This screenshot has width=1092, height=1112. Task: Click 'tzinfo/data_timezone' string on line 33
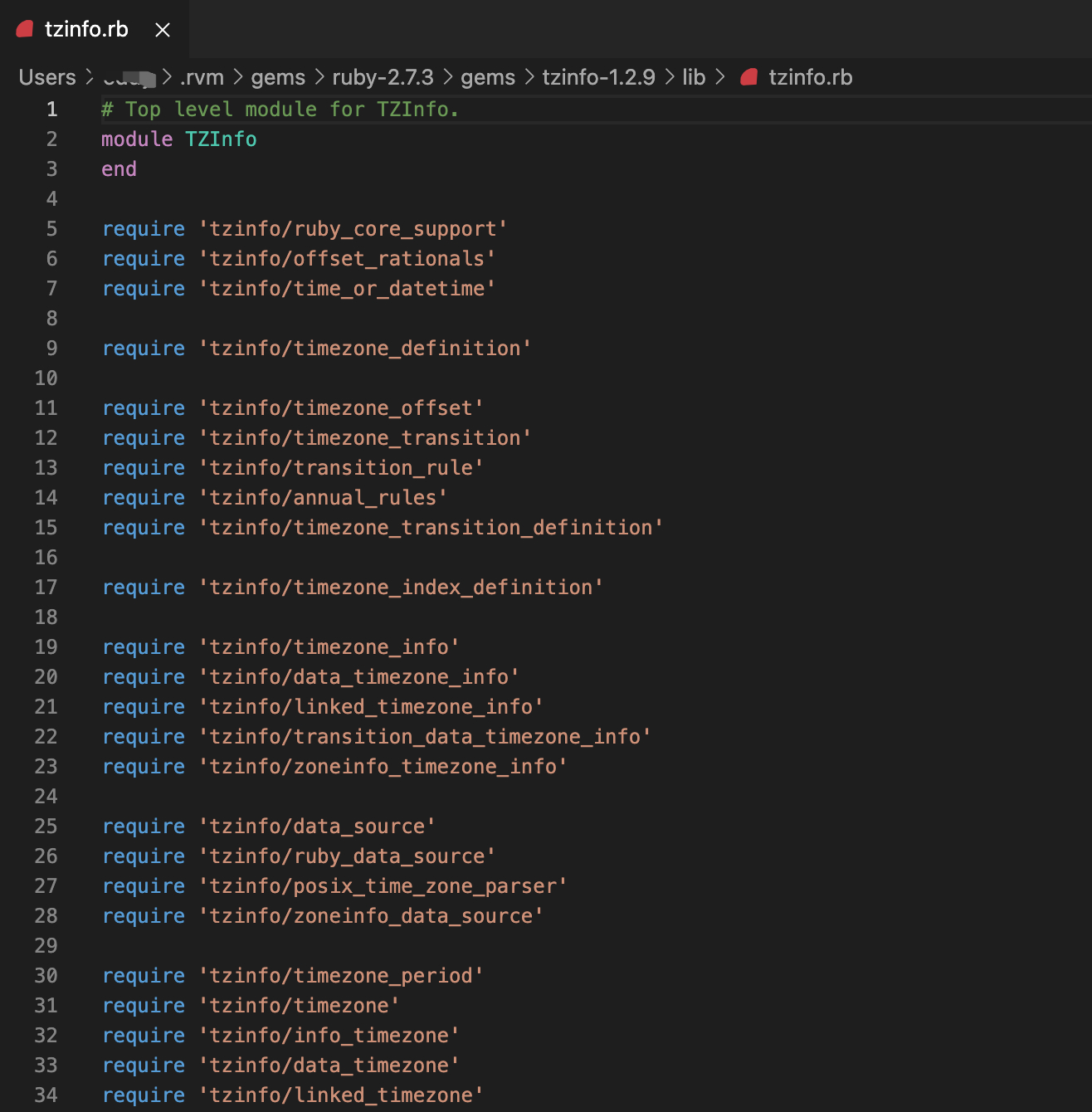(329, 1065)
